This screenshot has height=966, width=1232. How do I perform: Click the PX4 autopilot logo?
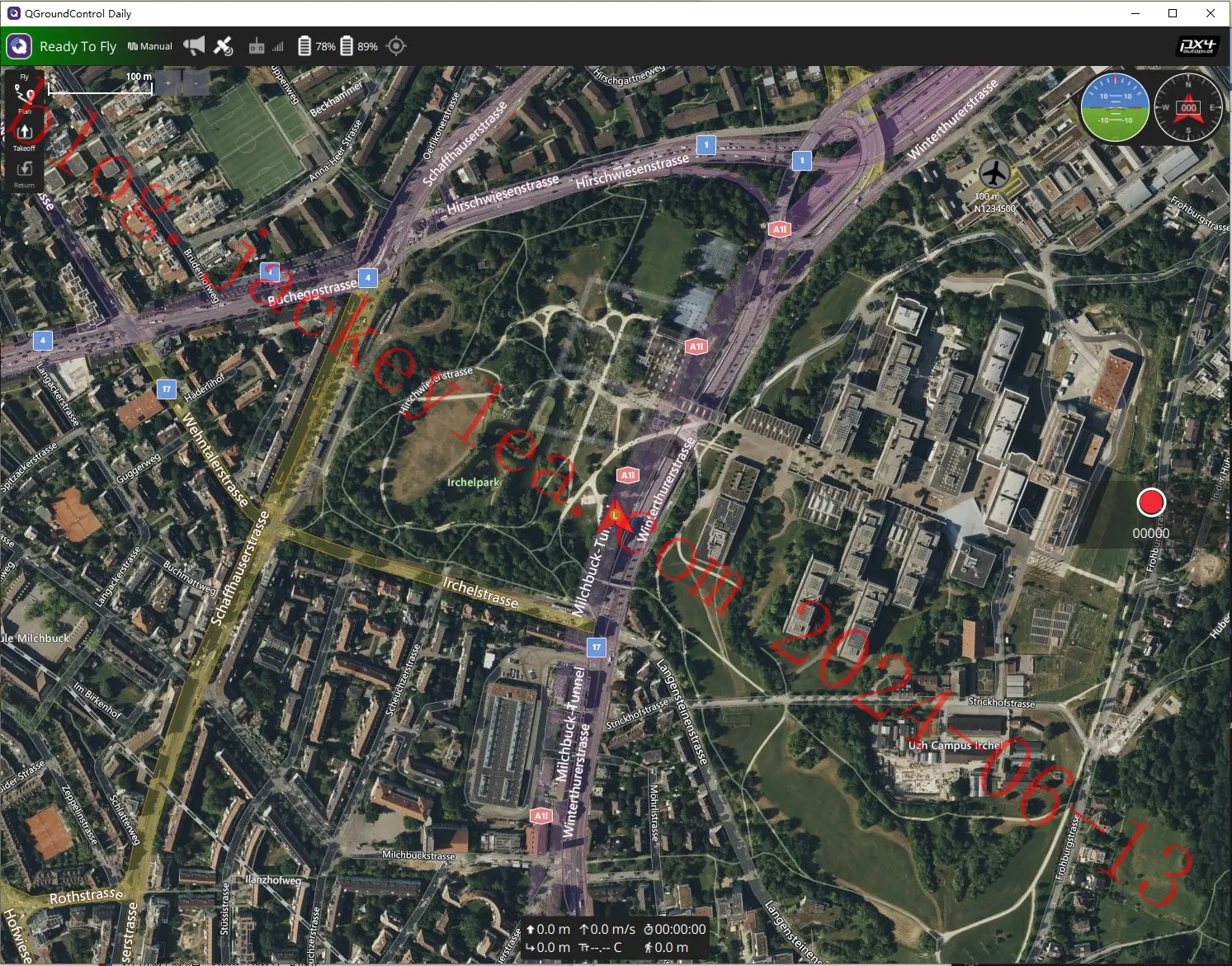click(1197, 46)
